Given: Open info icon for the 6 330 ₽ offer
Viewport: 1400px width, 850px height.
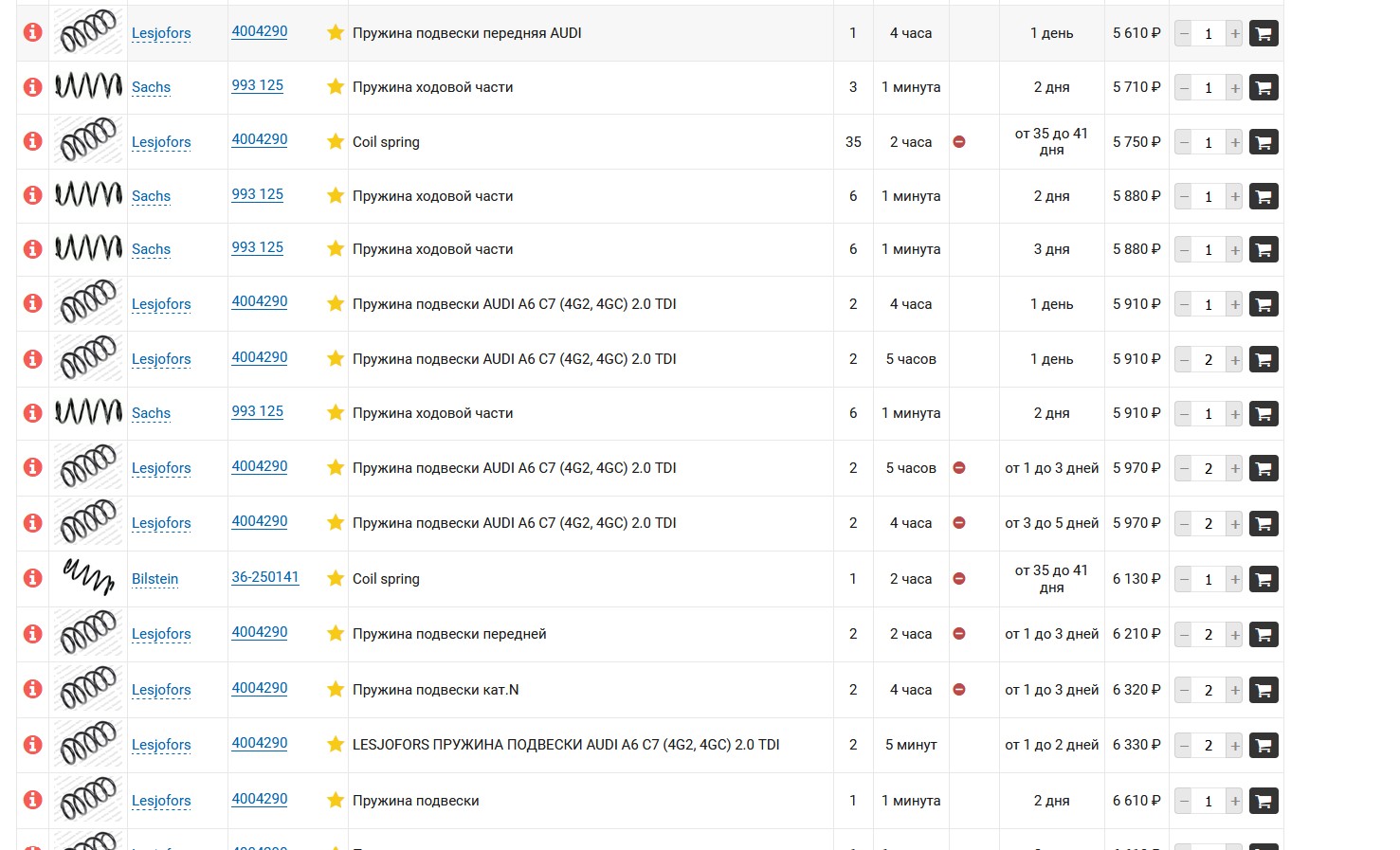Looking at the screenshot, I should click(32, 744).
